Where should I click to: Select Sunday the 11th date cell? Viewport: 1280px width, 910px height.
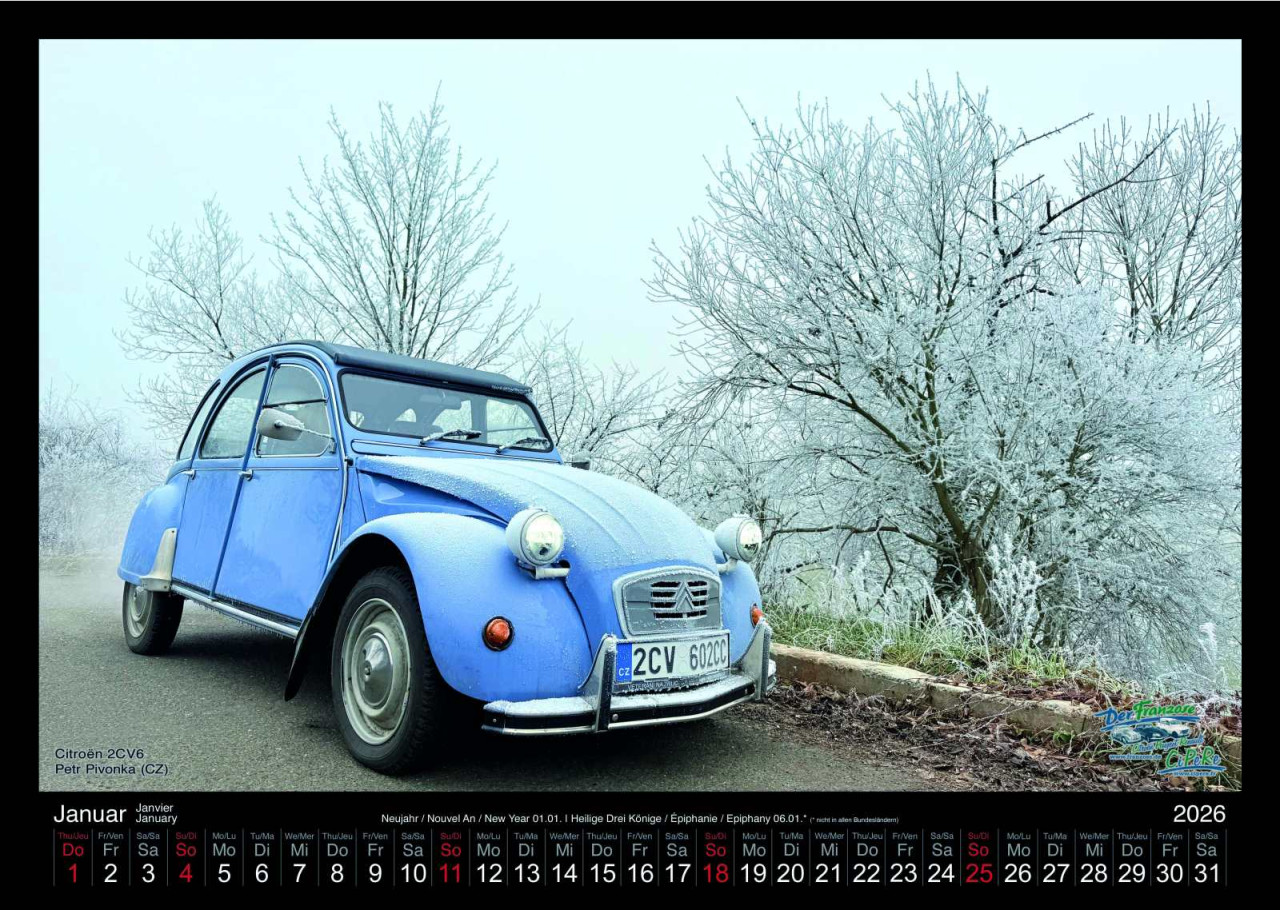pos(450,859)
